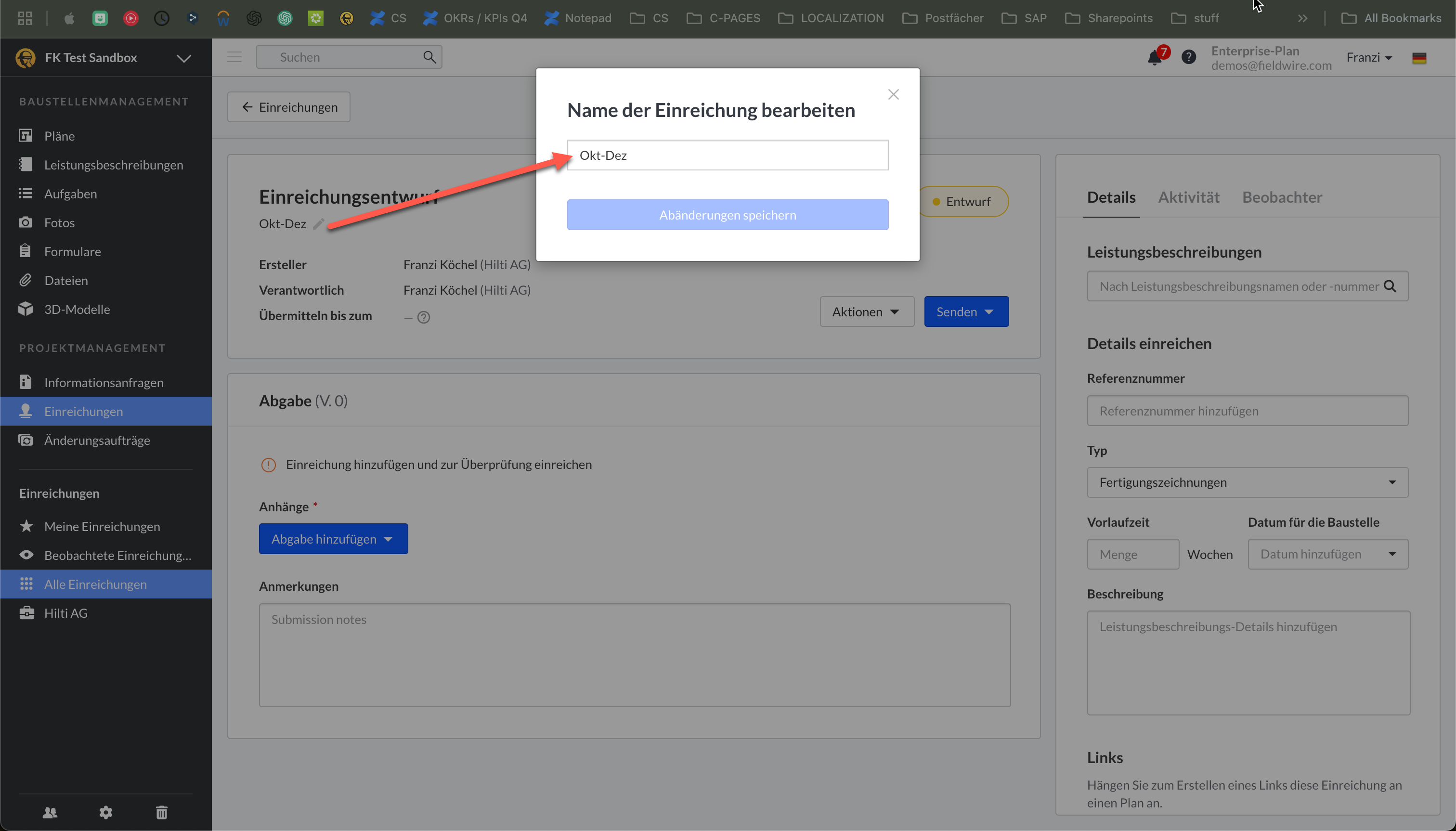
Task: Open the SAP bookmarks folder
Action: coord(1024,18)
